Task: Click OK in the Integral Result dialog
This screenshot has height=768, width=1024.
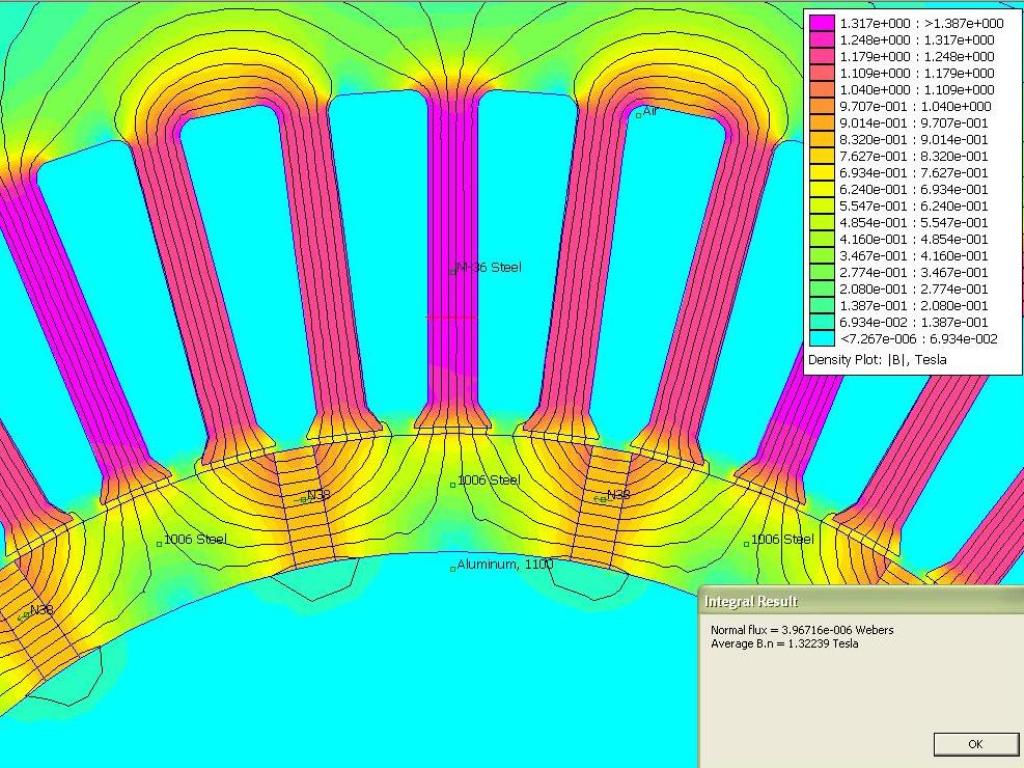Action: (x=975, y=744)
